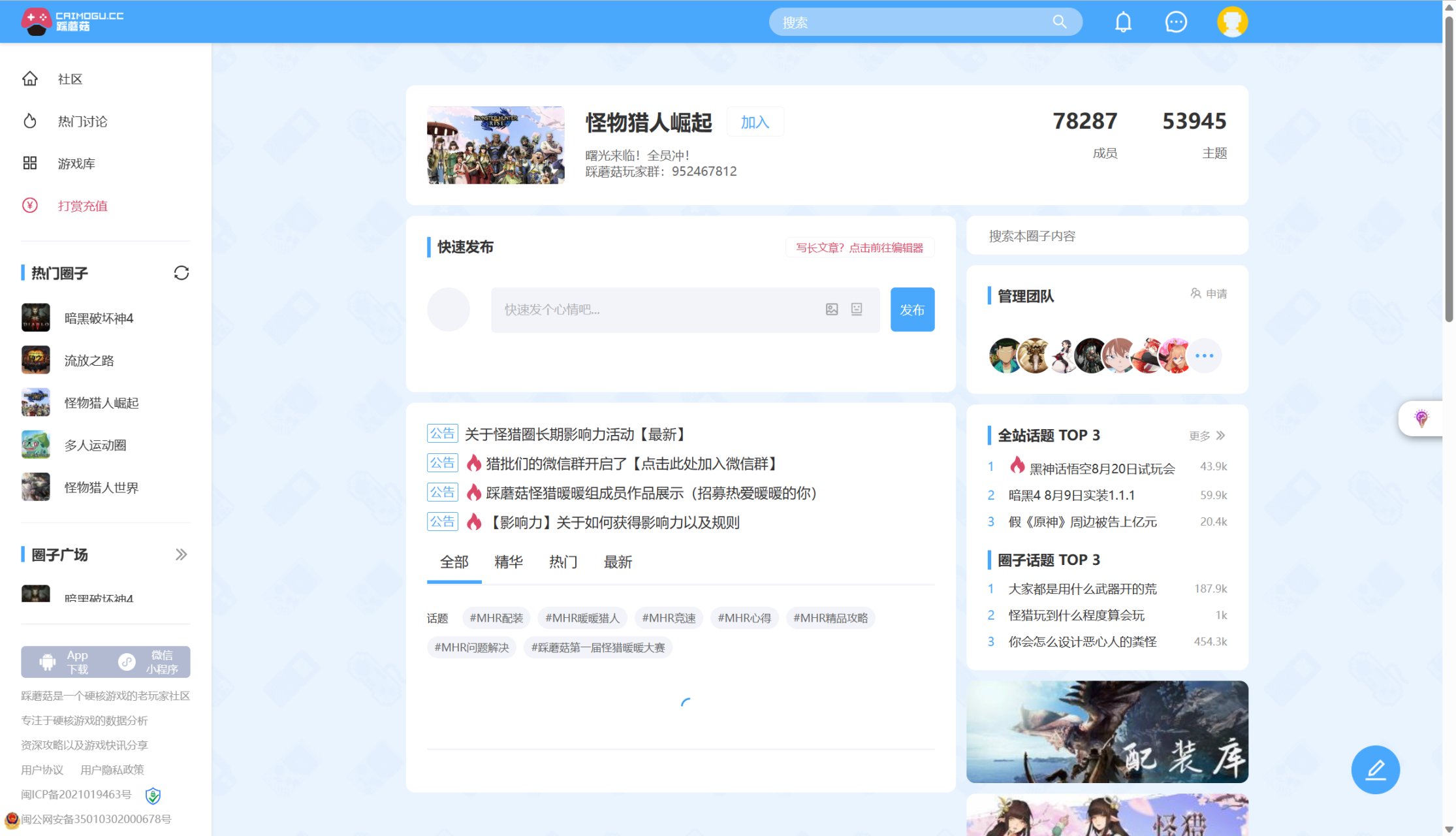Join the 怪物猎人崛起 circle
This screenshot has height=836, width=1456.
[755, 122]
